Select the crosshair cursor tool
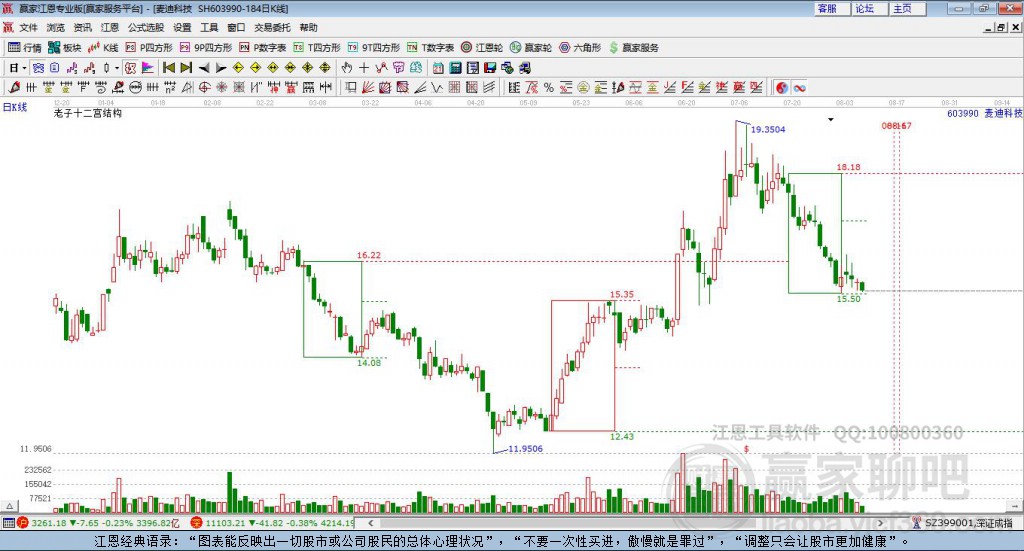The height and width of the screenshot is (551, 1024). tap(364, 67)
